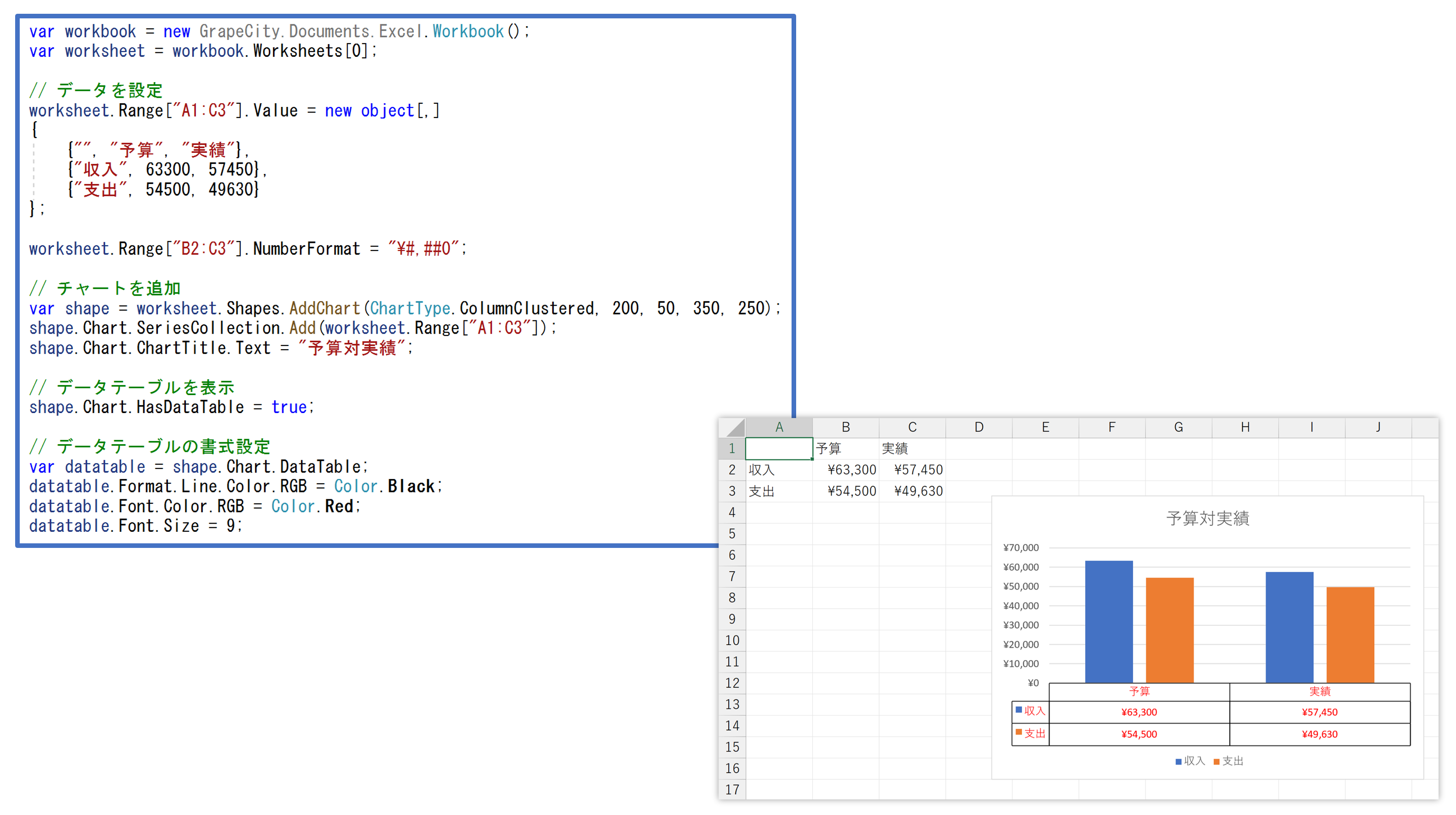Viewport: 1456px width, 815px height.
Task: Select row 12 header
Action: pyautogui.click(x=732, y=683)
